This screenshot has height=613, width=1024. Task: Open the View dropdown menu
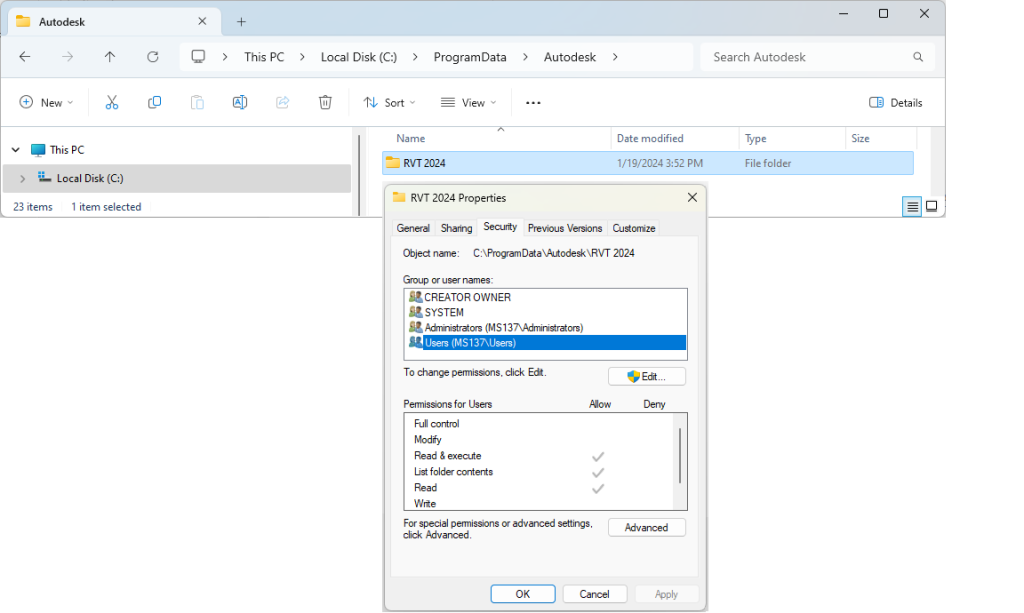tap(468, 102)
